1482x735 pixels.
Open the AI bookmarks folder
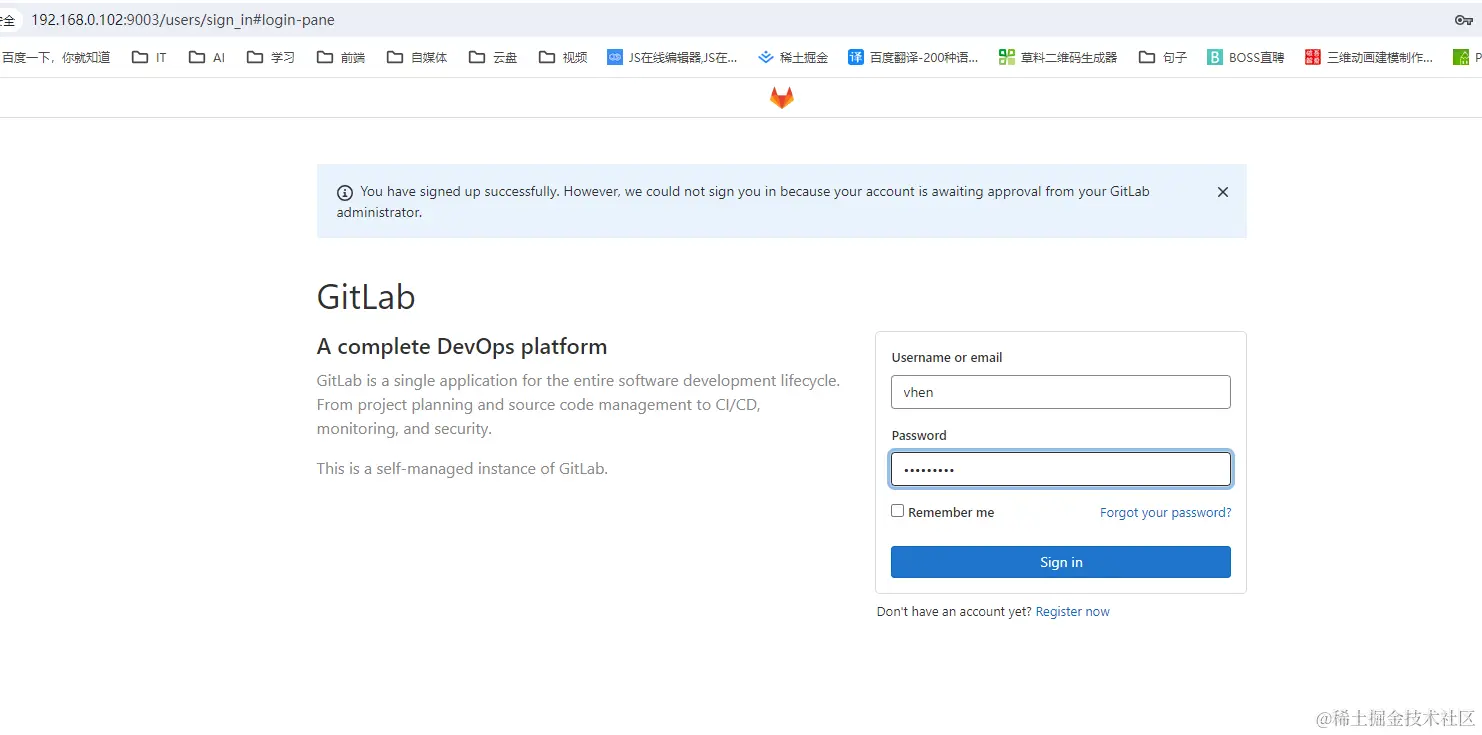click(207, 57)
